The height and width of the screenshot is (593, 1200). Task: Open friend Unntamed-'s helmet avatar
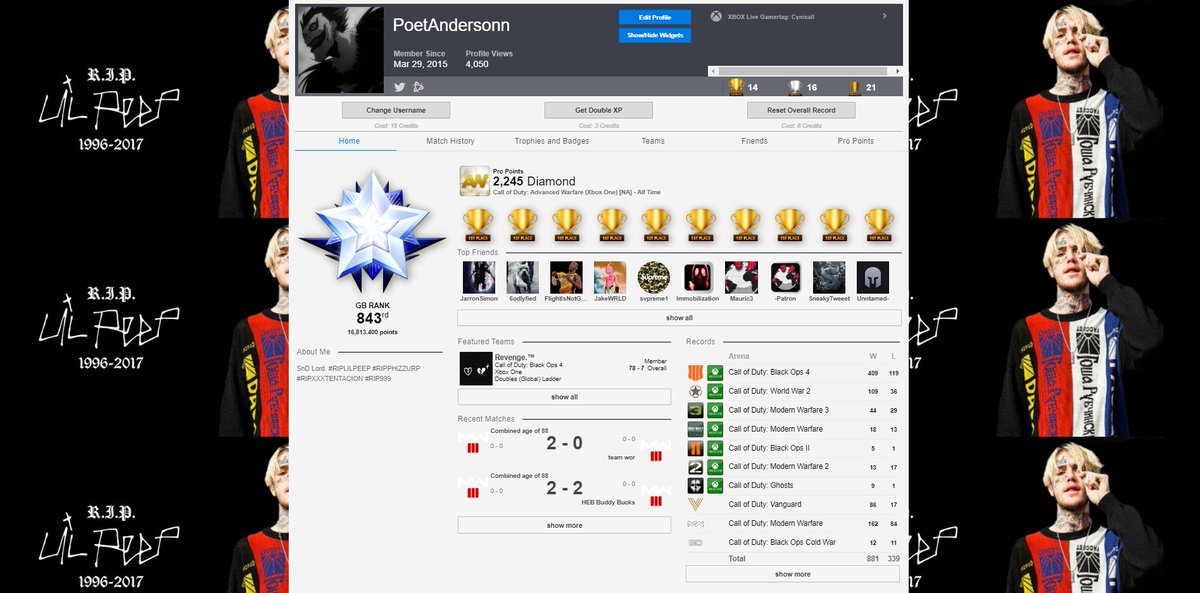click(873, 277)
